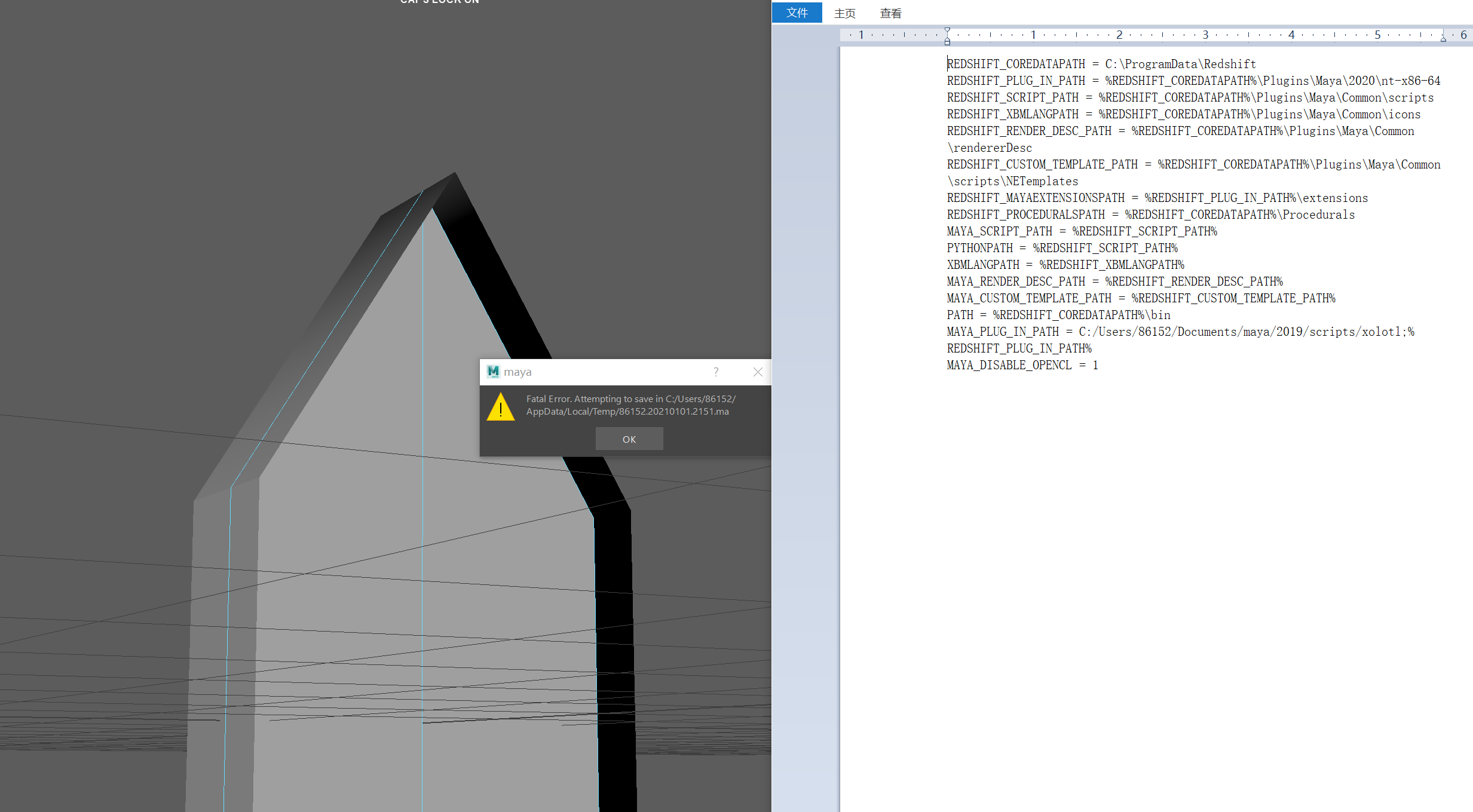Click the REDSHIFT_SCRIPT_PATH = line

click(1190, 97)
